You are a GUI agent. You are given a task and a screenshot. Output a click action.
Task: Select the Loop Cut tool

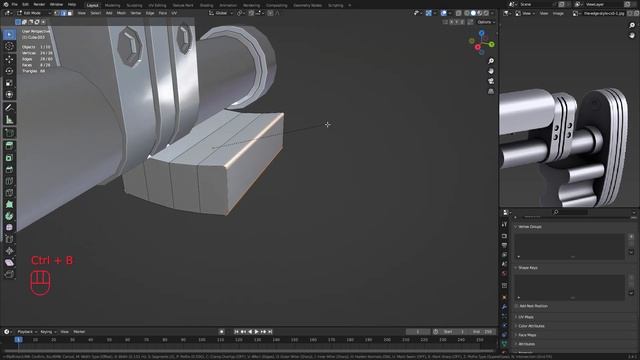(x=9, y=181)
